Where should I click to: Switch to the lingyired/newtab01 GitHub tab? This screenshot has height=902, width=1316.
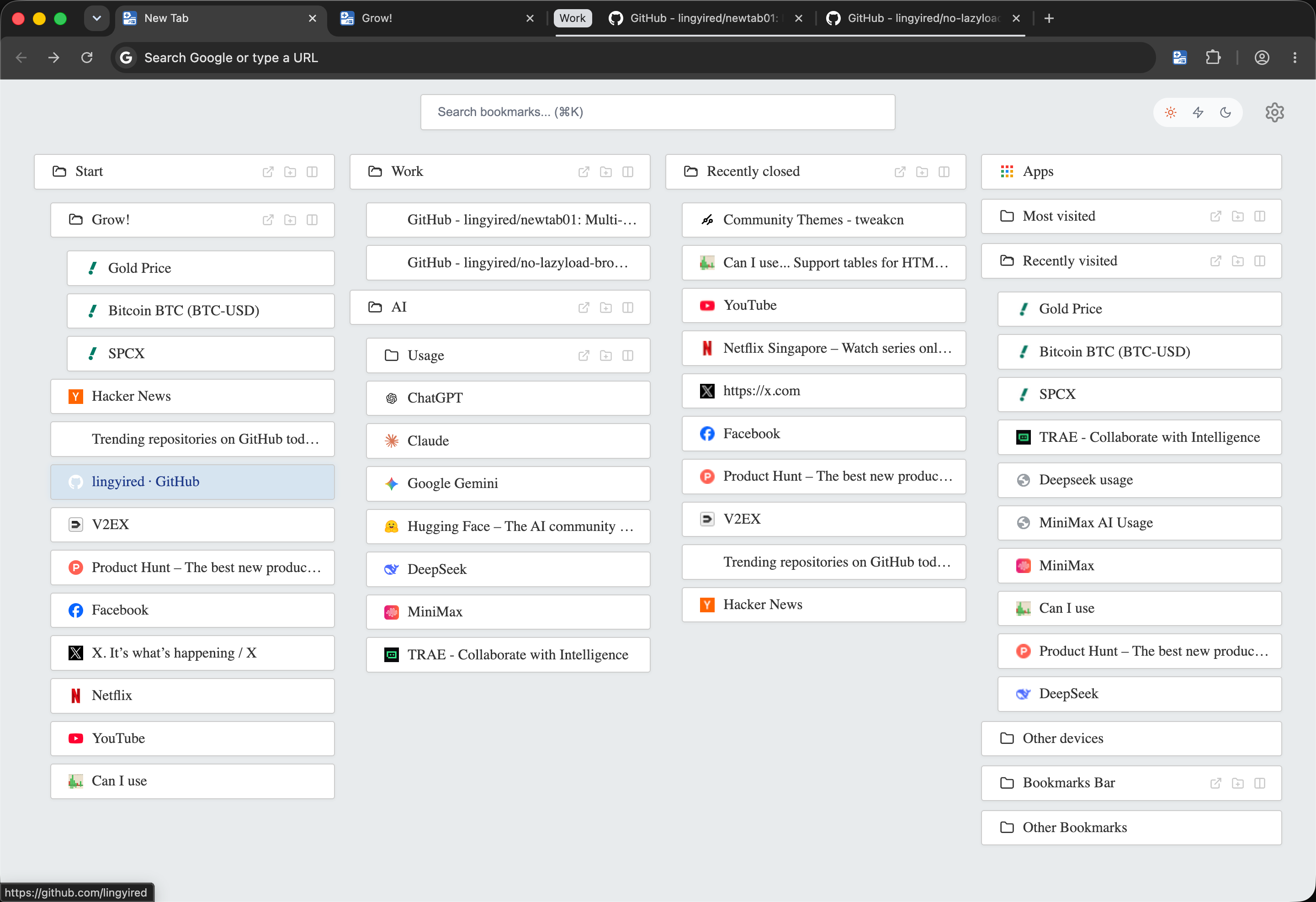pos(705,18)
